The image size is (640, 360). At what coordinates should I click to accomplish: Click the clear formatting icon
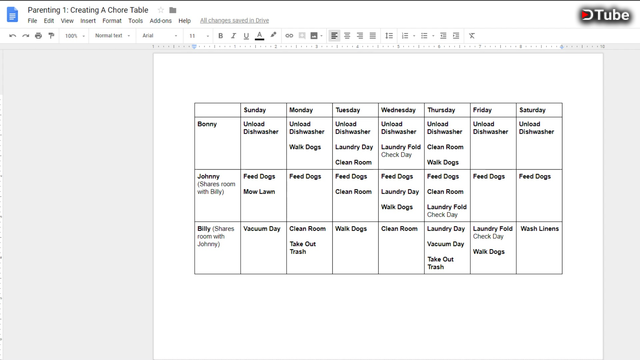pyautogui.click(x=472, y=36)
